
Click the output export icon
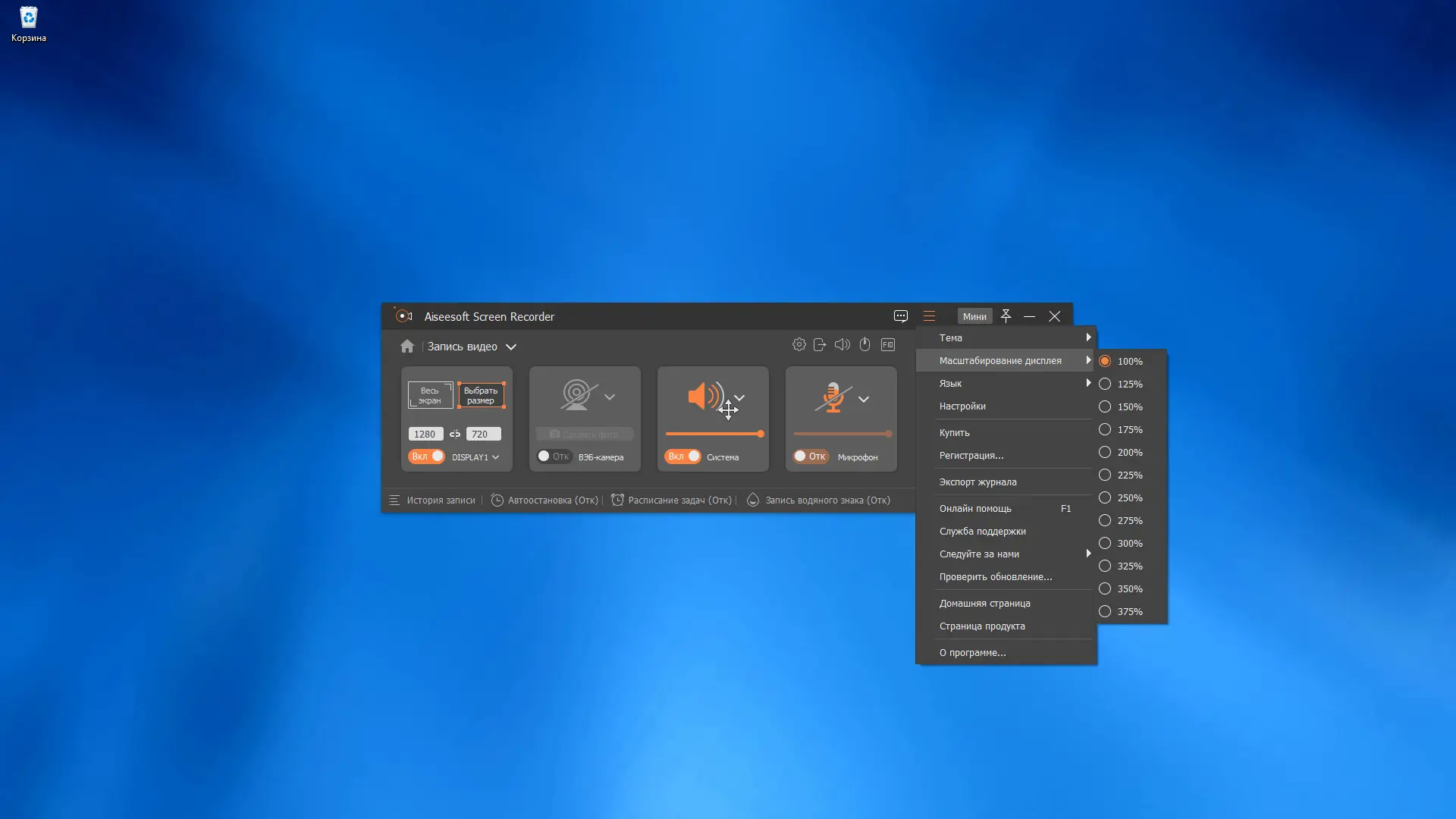point(820,345)
